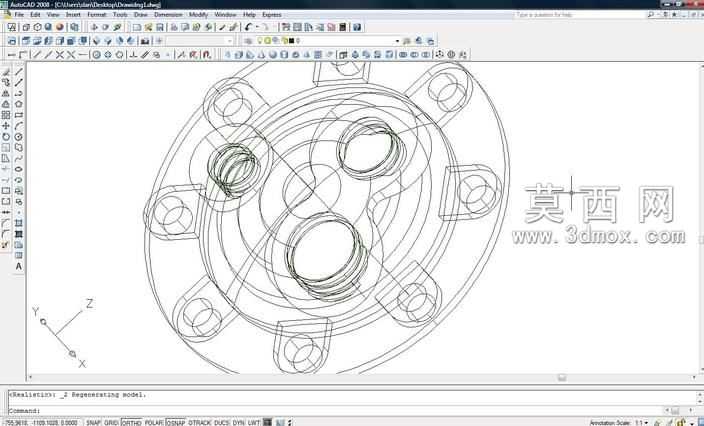The image size is (704, 426).
Task: Toggle GRID display in status bar
Action: pos(111,422)
